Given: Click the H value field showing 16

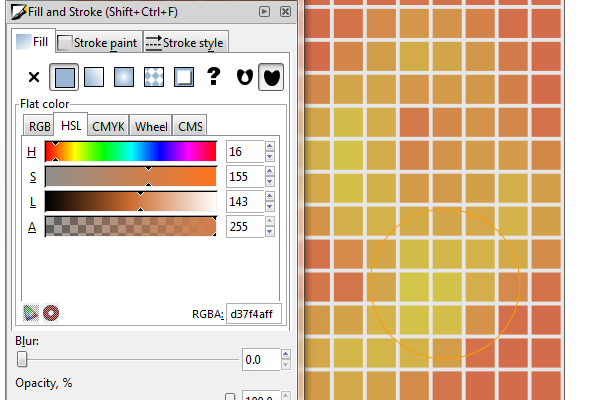Looking at the screenshot, I should (245, 152).
